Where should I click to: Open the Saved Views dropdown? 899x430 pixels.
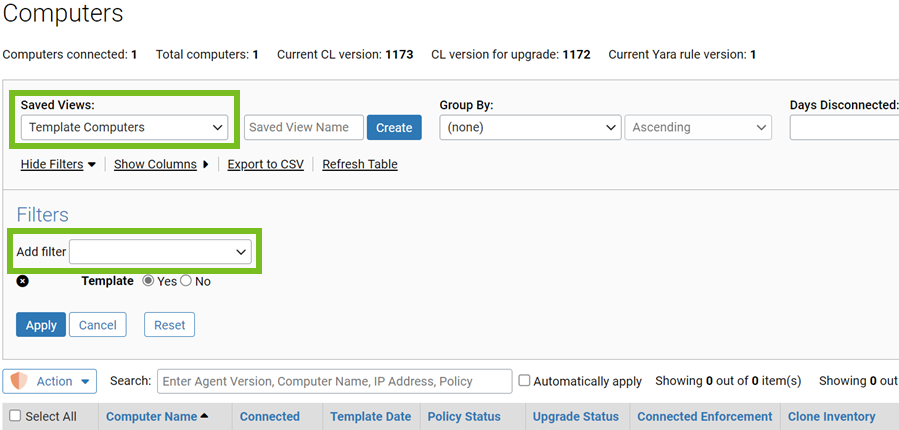125,127
